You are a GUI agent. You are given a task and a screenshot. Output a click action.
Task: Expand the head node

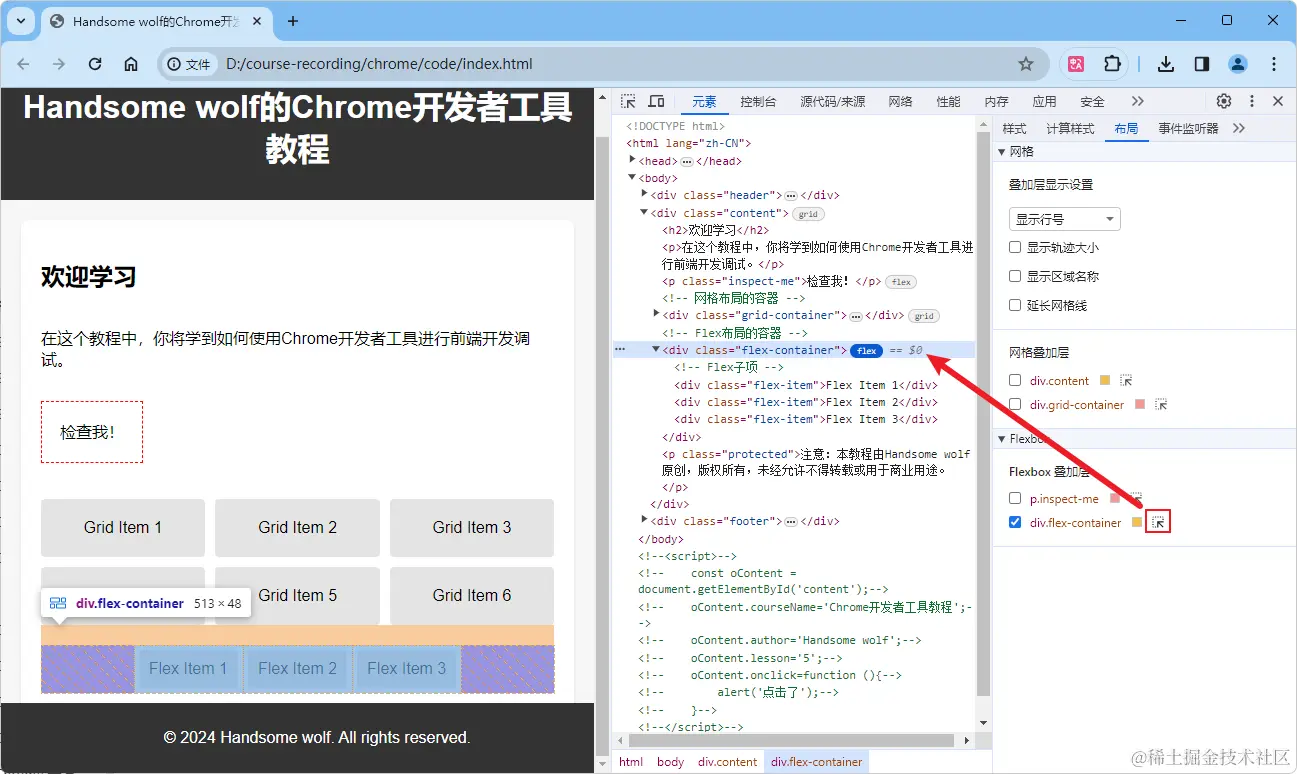[x=632, y=161]
